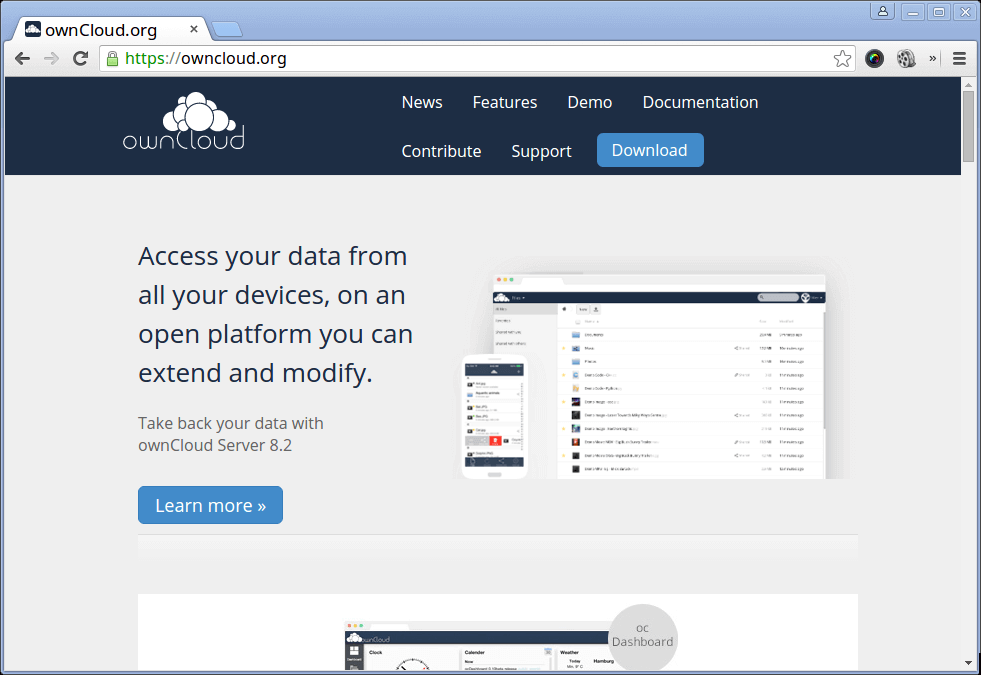Open a new tab
This screenshot has width=981, height=675.
[226, 29]
